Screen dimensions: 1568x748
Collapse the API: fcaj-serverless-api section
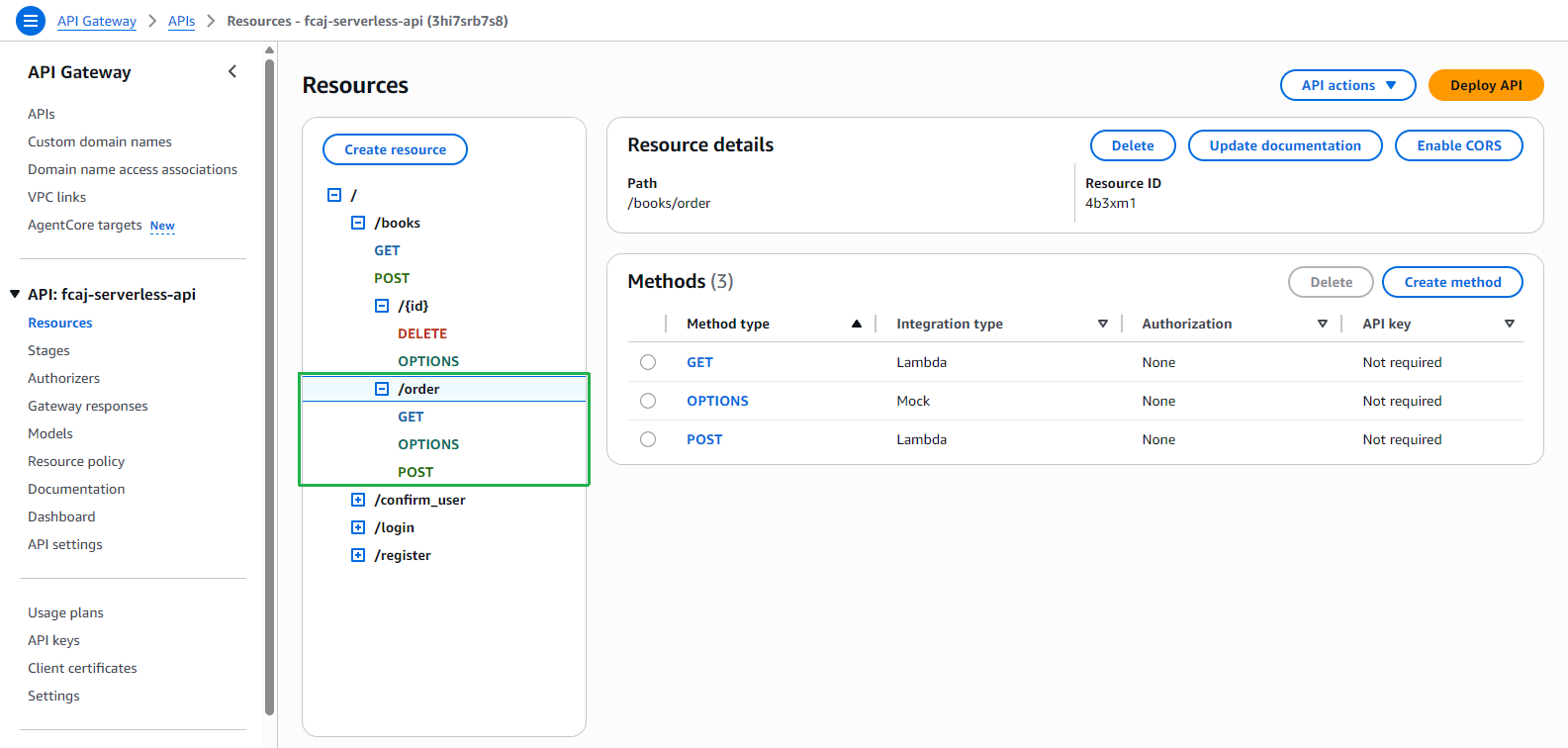[x=15, y=294]
